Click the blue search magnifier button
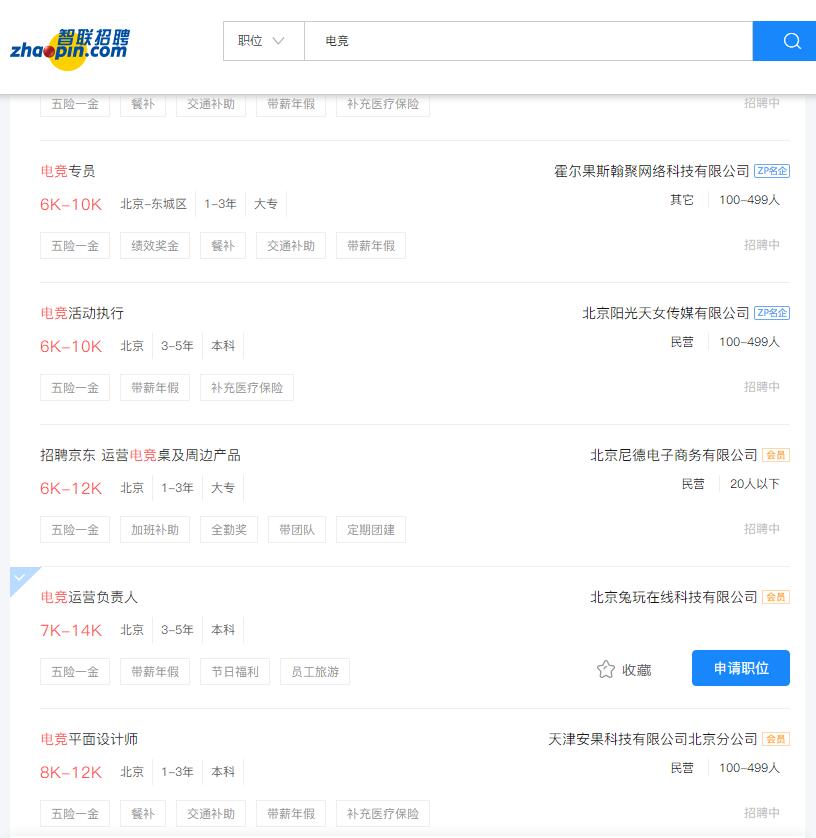 786,41
